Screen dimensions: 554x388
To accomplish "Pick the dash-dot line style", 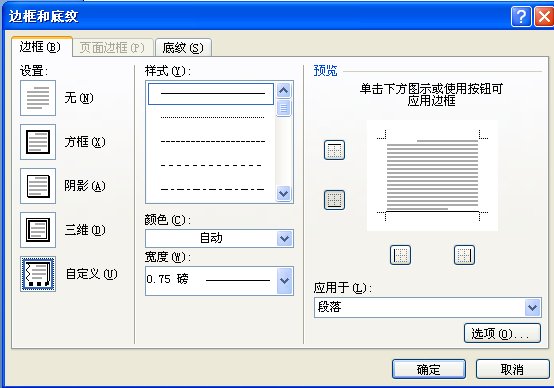I will [211, 189].
